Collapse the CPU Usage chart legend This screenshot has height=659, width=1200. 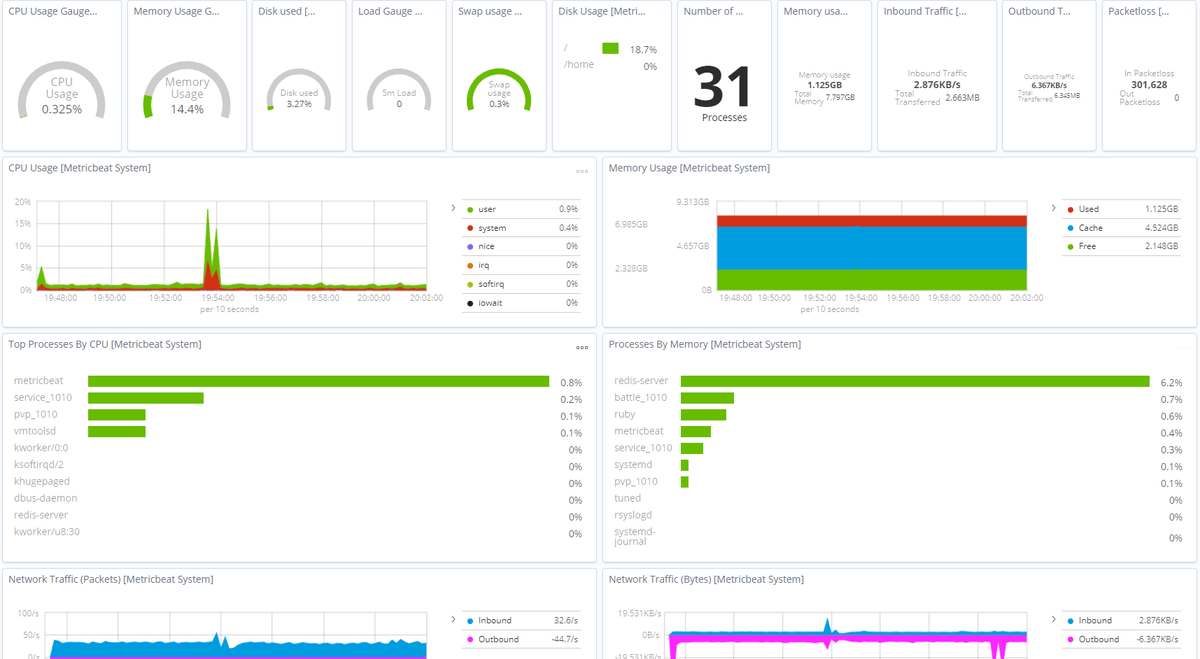[453, 208]
